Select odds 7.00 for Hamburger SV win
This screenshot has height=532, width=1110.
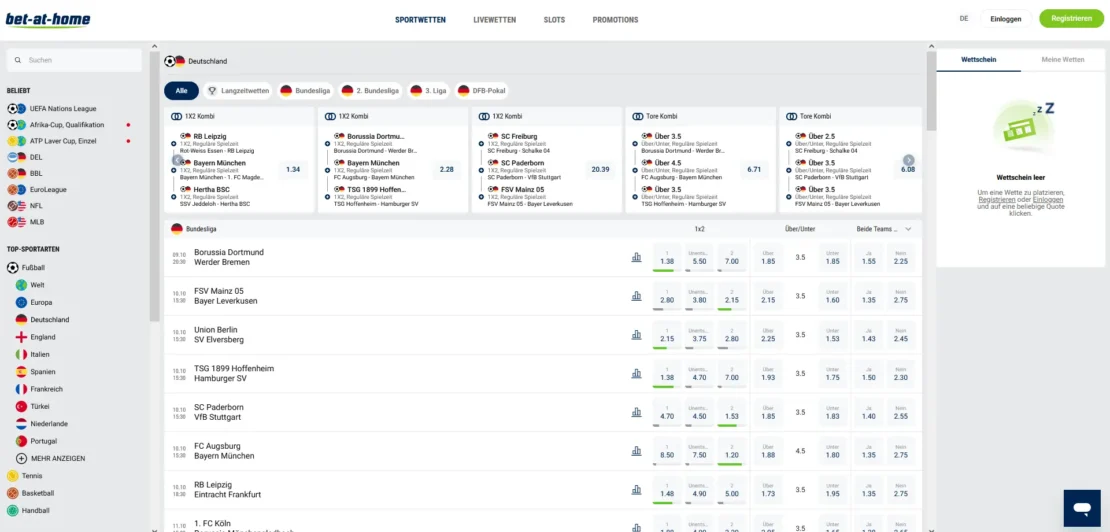pyautogui.click(x=732, y=374)
